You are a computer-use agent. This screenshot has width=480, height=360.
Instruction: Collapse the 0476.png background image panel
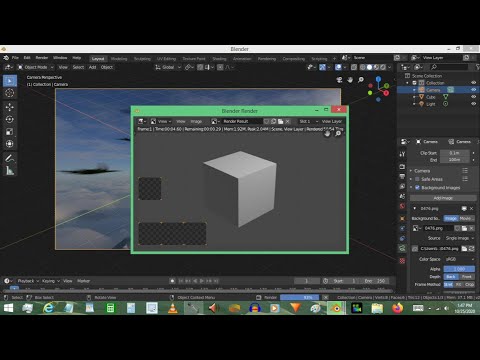415,208
